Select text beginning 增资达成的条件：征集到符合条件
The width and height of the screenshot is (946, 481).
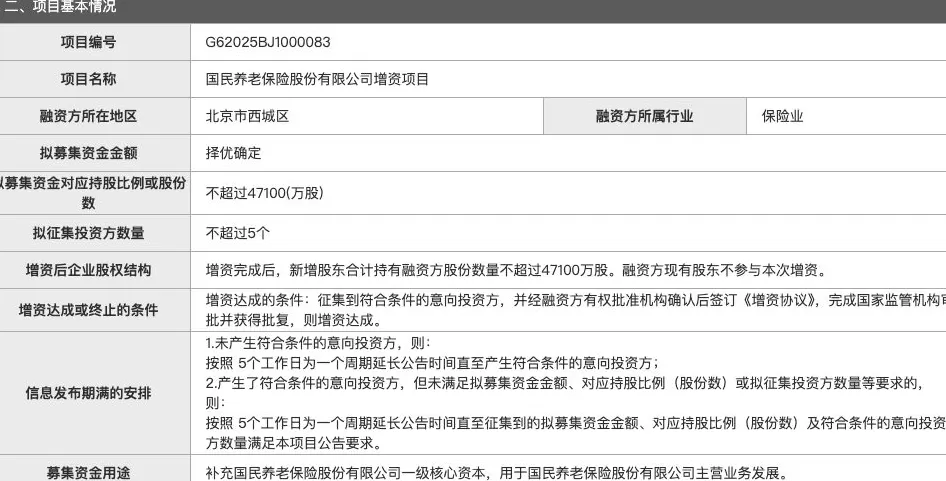576,300
